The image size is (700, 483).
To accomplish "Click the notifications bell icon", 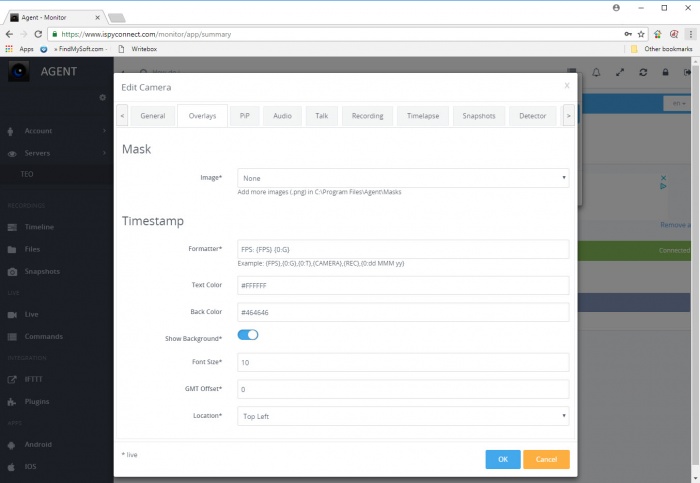I will tap(596, 72).
